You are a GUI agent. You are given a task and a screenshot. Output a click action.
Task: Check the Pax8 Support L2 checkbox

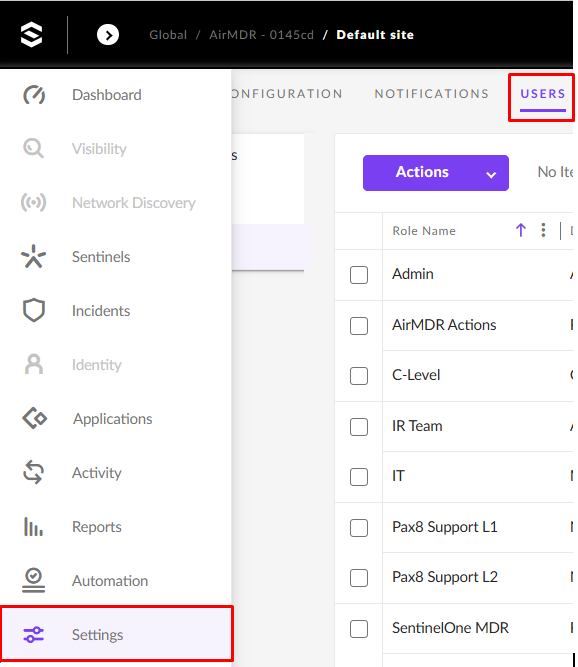359,578
